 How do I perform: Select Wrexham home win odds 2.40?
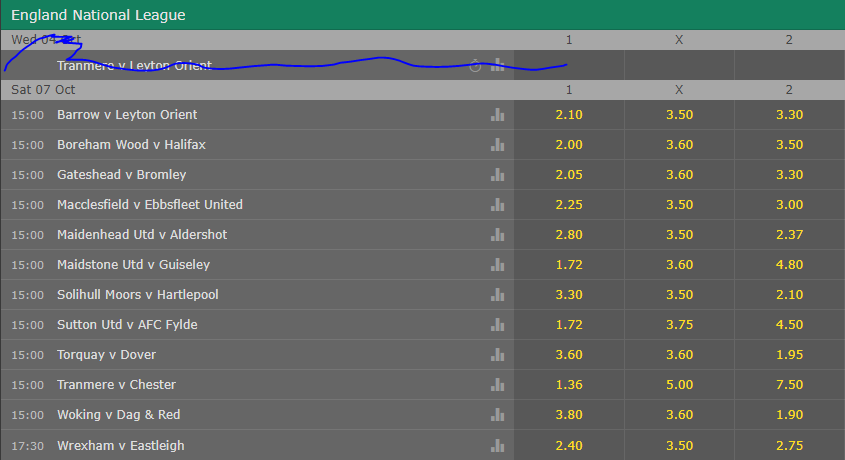(569, 445)
